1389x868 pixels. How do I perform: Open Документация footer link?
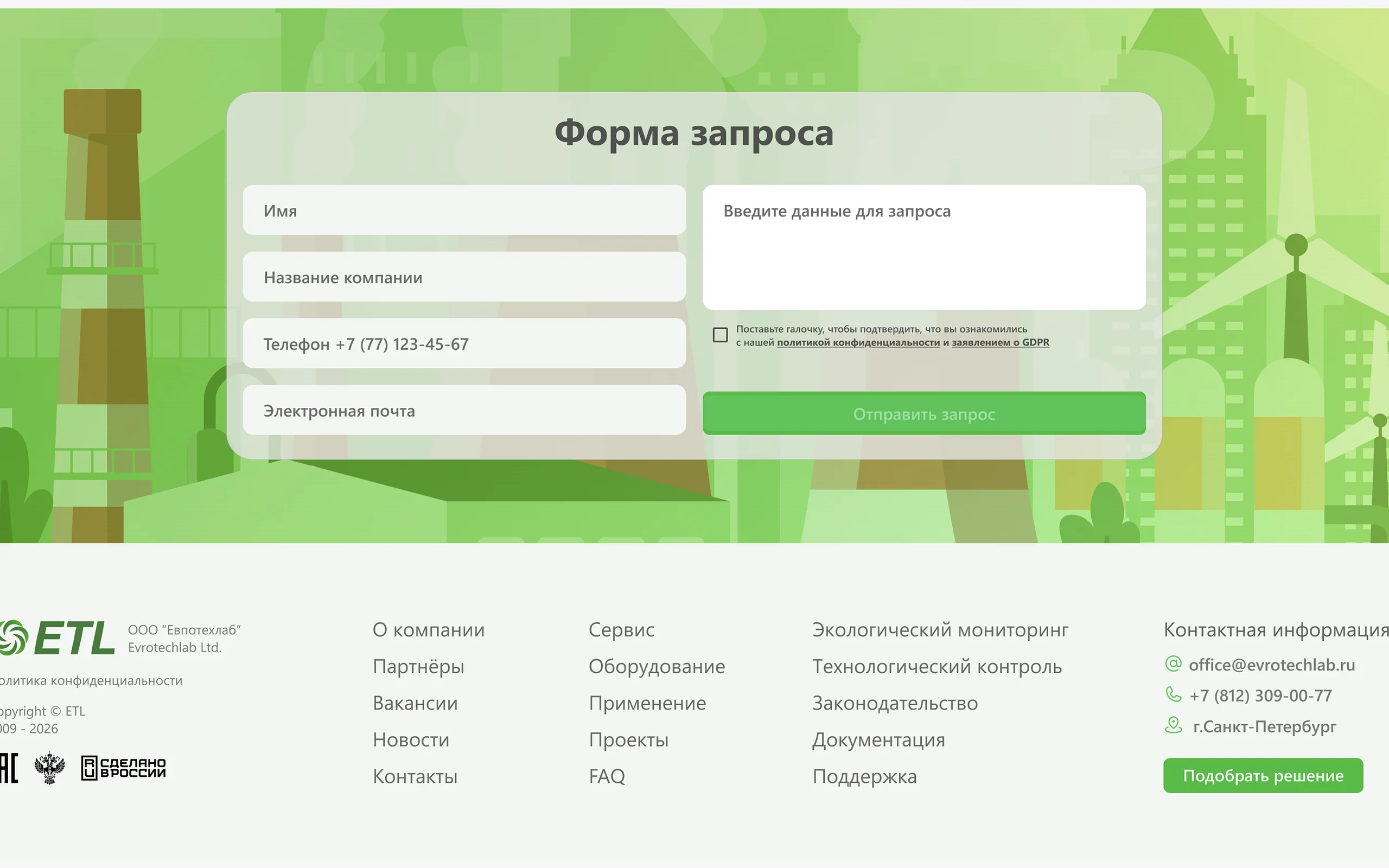879,740
